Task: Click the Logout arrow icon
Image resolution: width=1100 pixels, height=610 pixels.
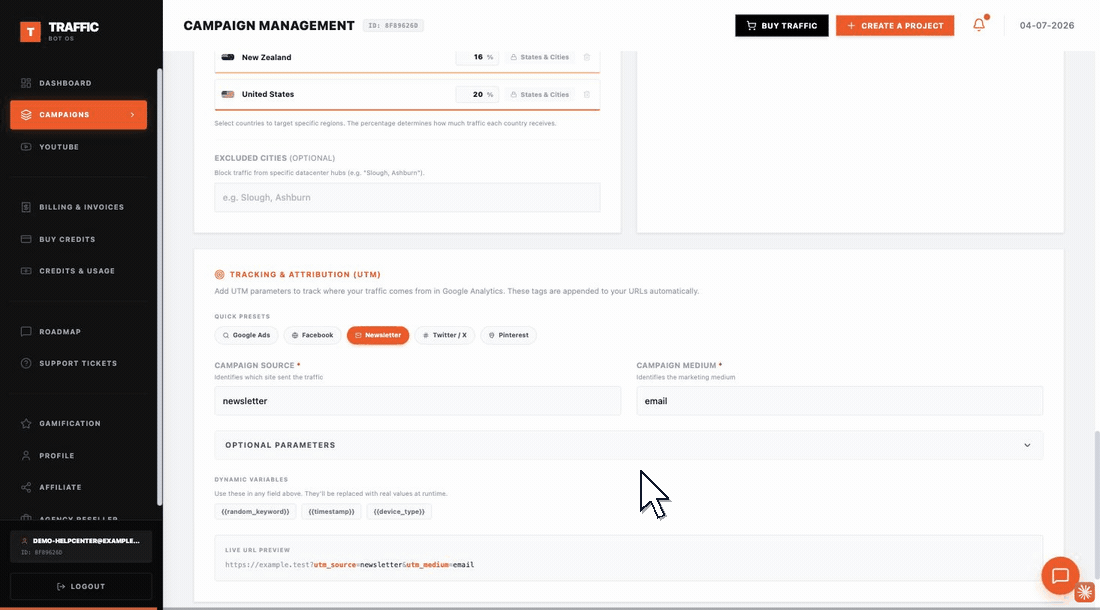Action: 61,586
